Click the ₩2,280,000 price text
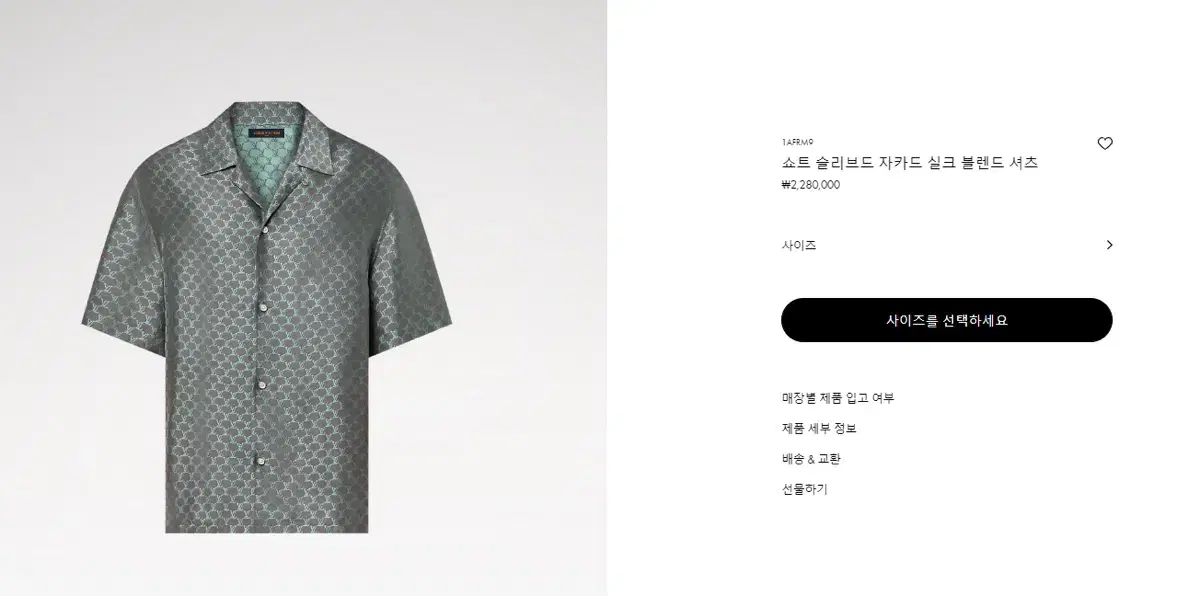This screenshot has height=596, width=1200. [810, 184]
